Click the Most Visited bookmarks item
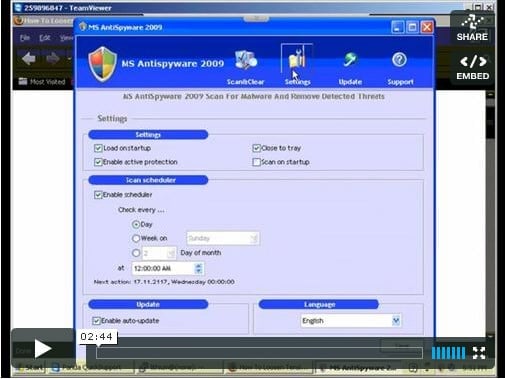 coord(42,82)
